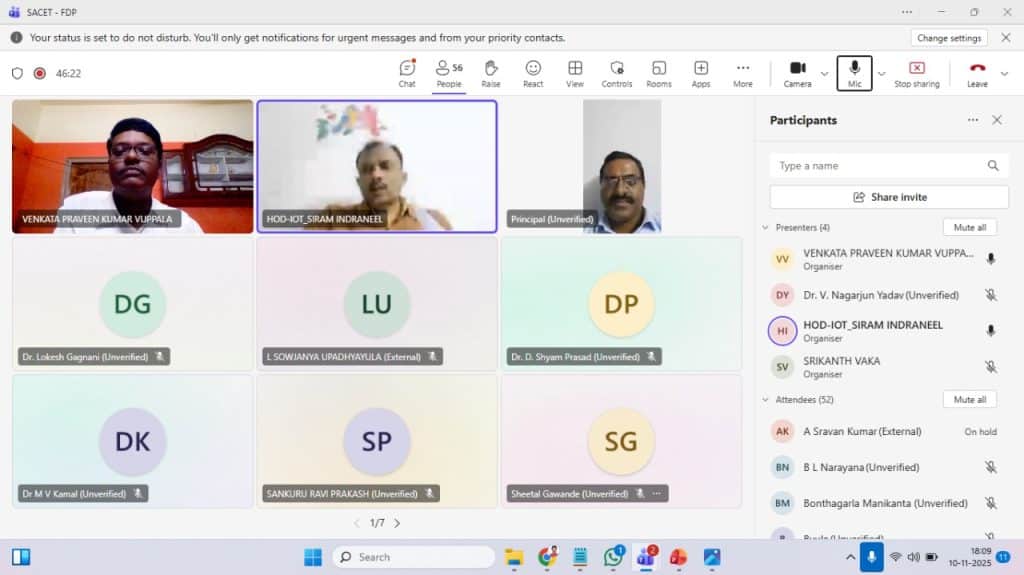Click the search magnifier in participants
Viewport: 1024px width, 575px height.
[993, 166]
